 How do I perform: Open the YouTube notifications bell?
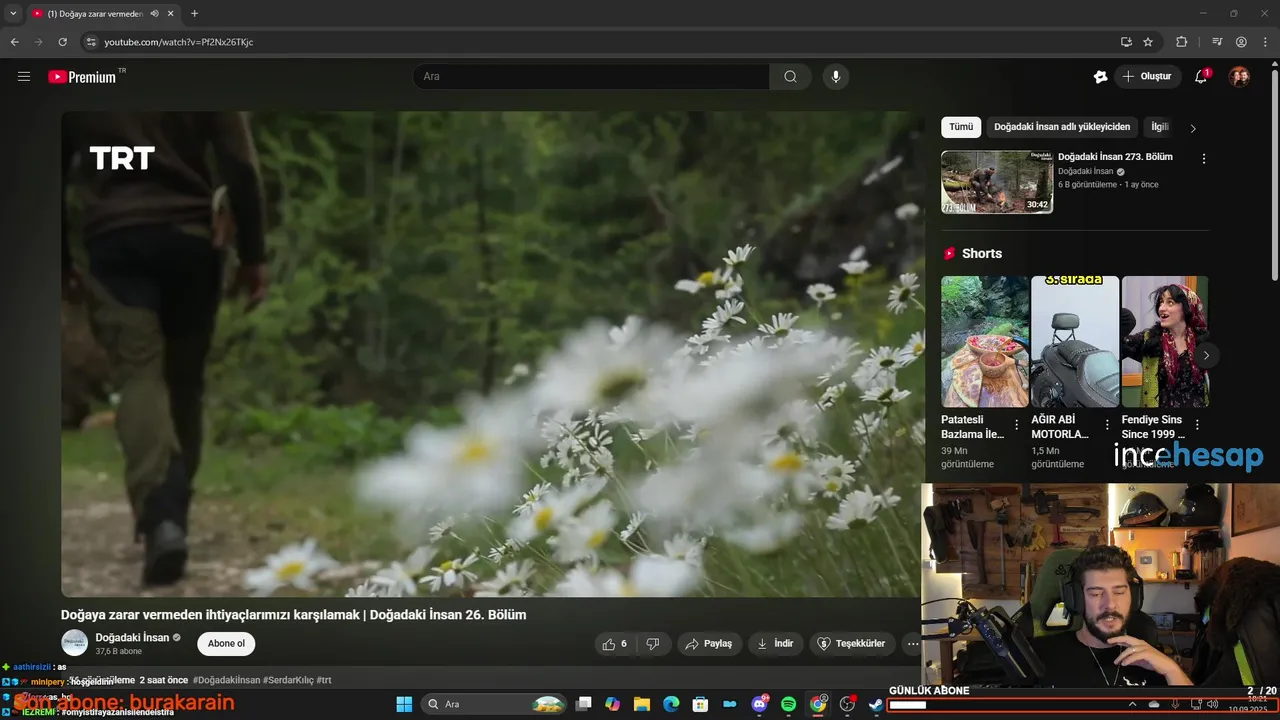1201,76
